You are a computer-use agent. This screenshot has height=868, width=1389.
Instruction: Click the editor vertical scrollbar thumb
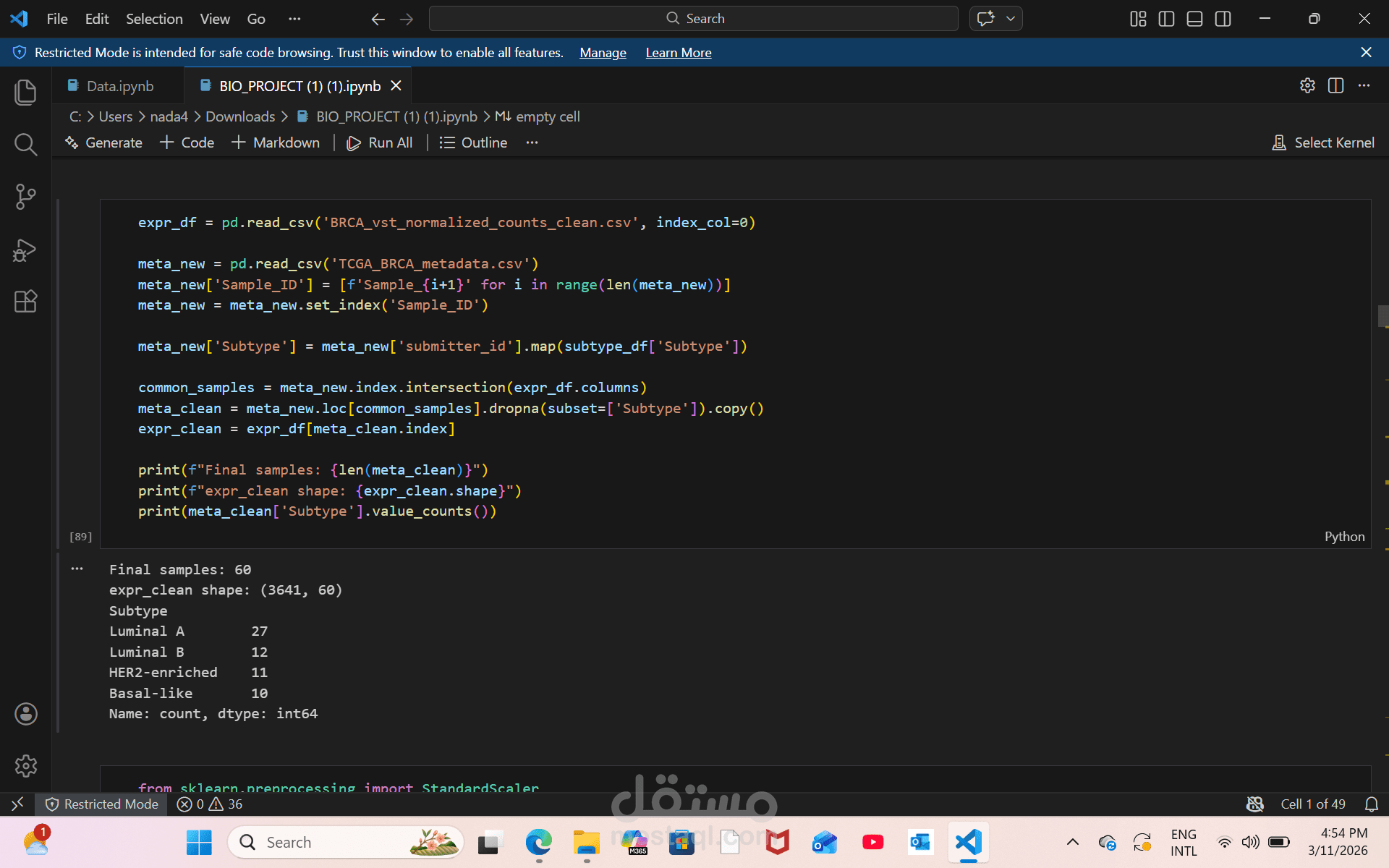coord(1382,316)
